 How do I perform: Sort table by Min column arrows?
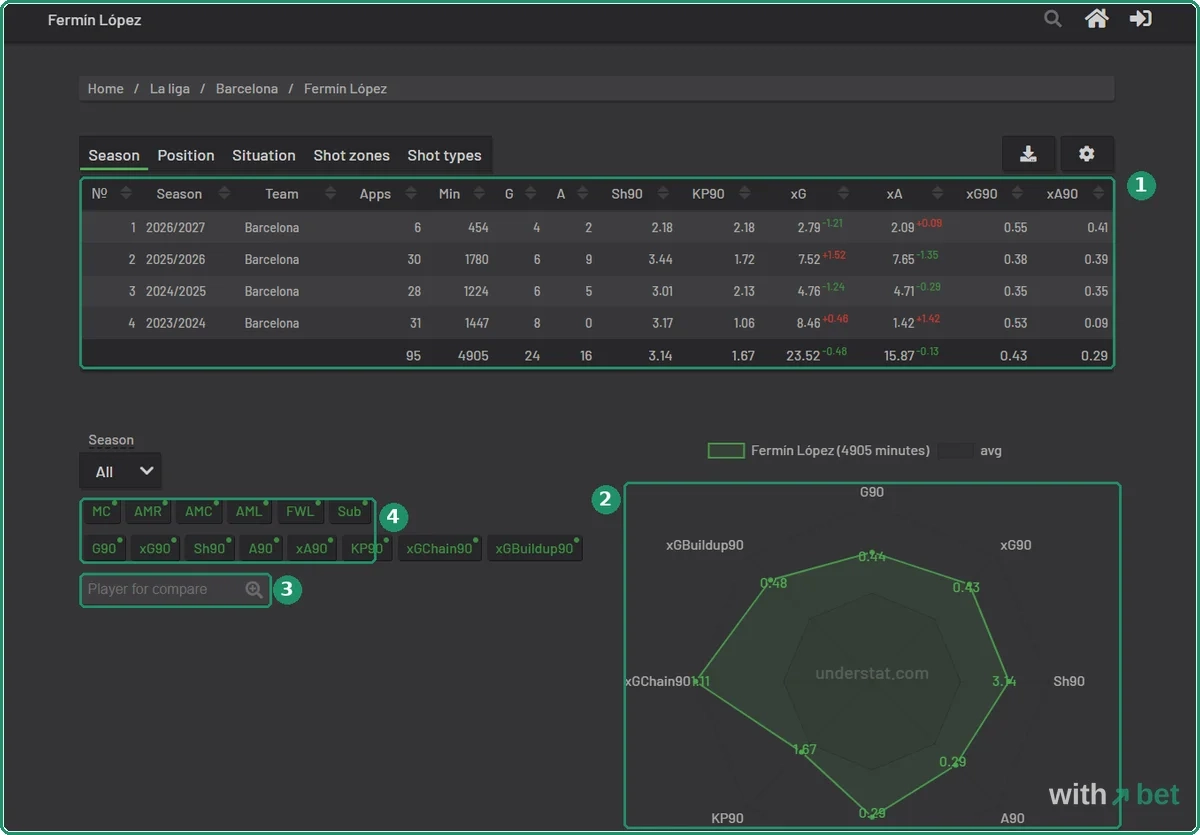pyautogui.click(x=479, y=194)
